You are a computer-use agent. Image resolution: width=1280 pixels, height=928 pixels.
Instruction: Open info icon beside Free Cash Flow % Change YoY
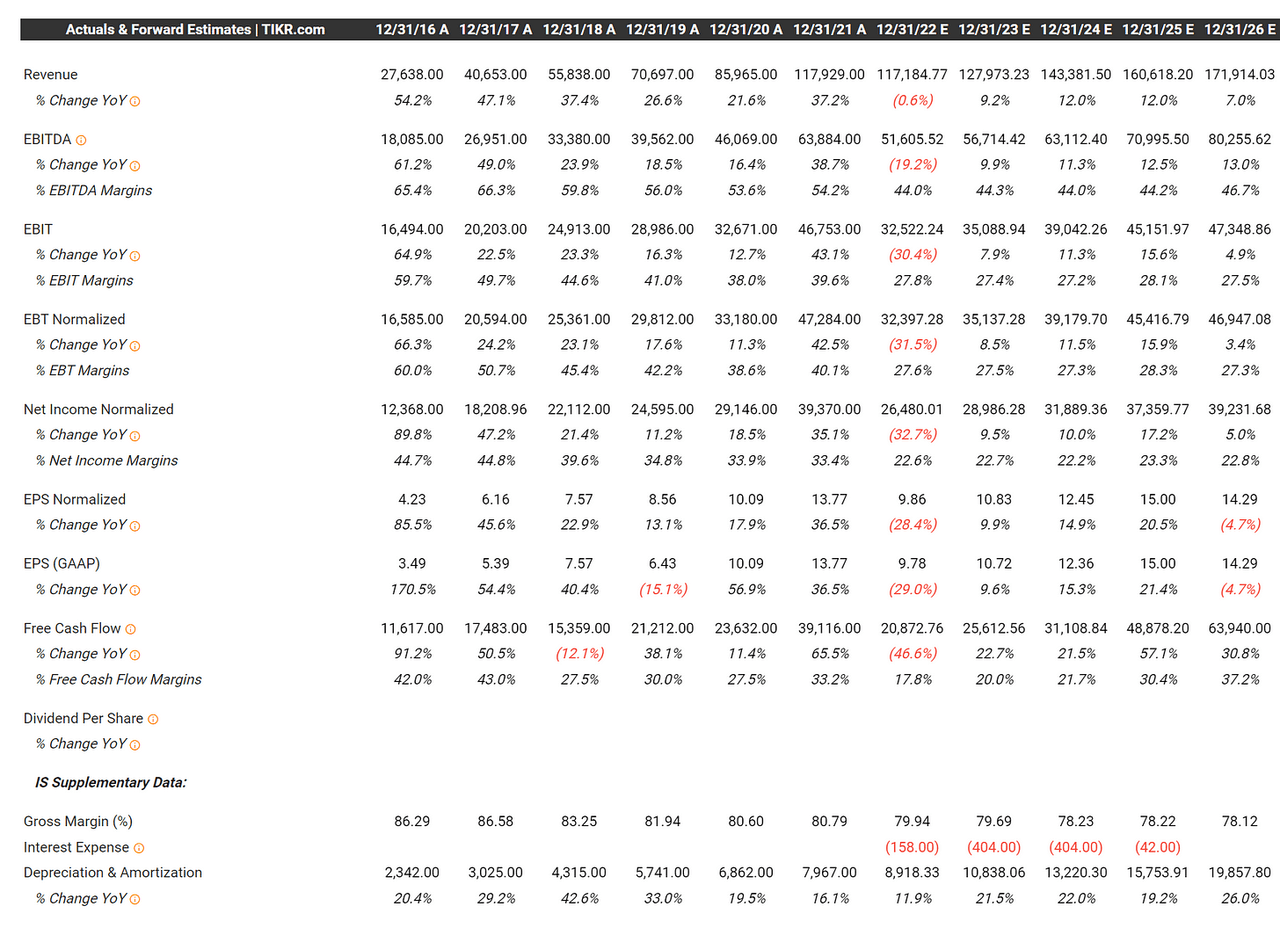tap(135, 655)
